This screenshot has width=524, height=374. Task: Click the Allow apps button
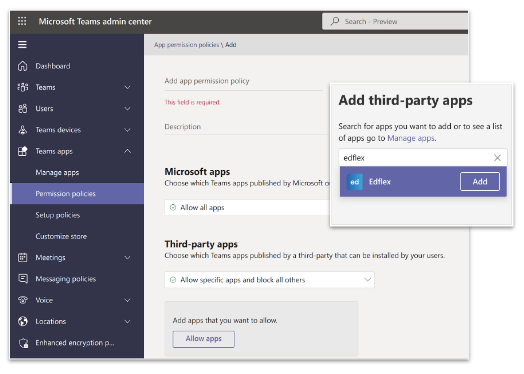click(204, 339)
